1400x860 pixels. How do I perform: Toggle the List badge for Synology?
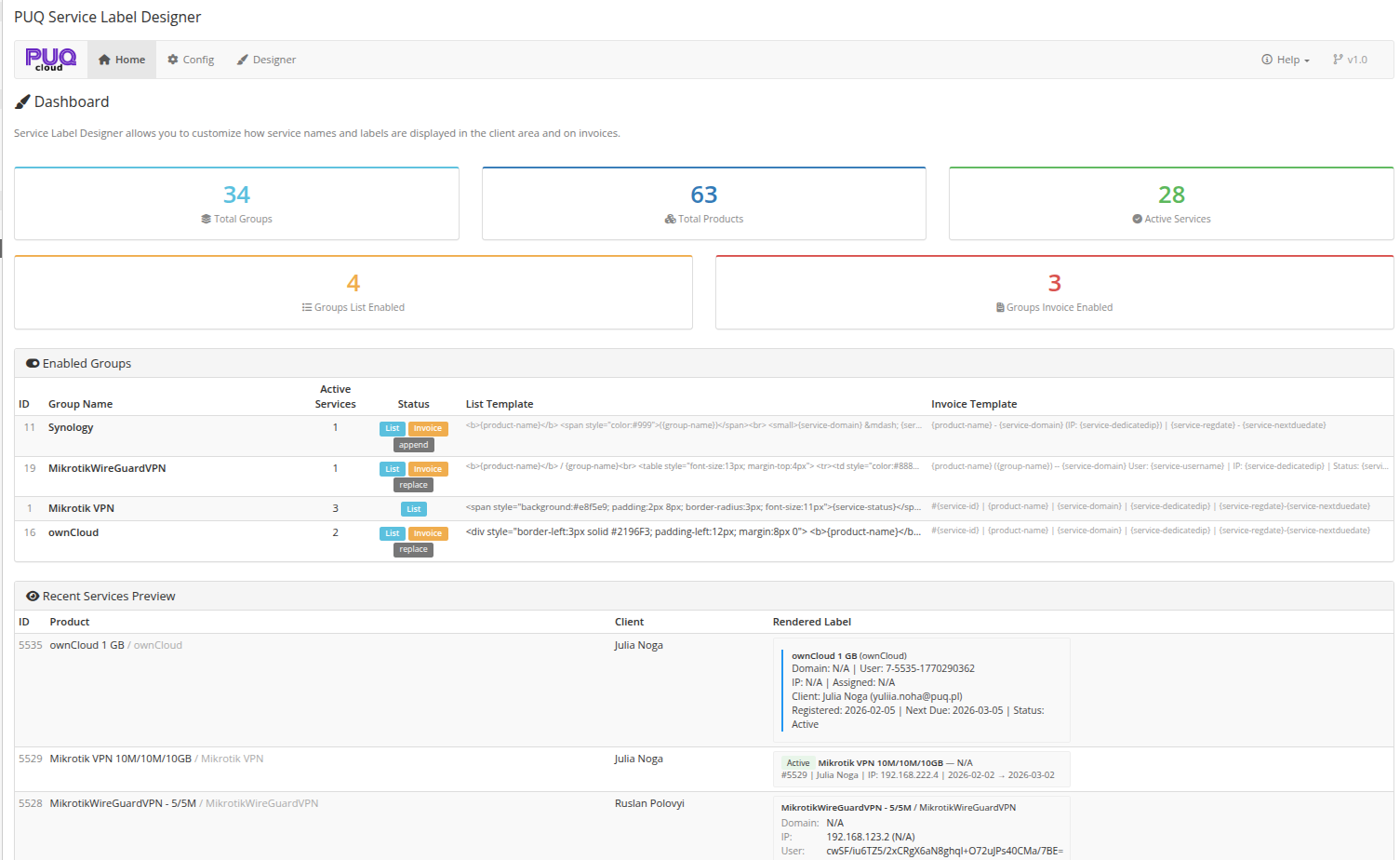click(391, 428)
